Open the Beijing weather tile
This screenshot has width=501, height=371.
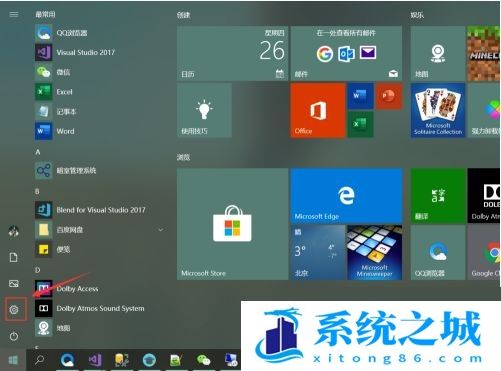coord(318,252)
